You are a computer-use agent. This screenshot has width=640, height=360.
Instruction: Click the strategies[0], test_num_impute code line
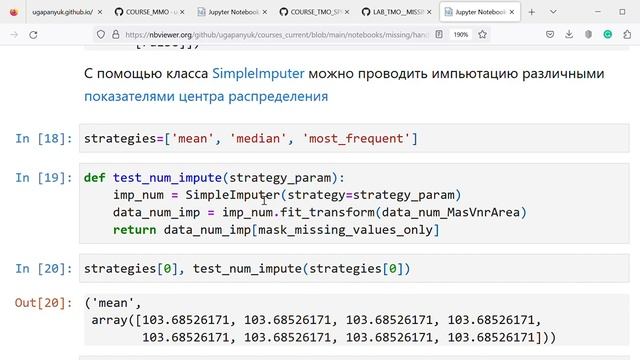[247, 269]
